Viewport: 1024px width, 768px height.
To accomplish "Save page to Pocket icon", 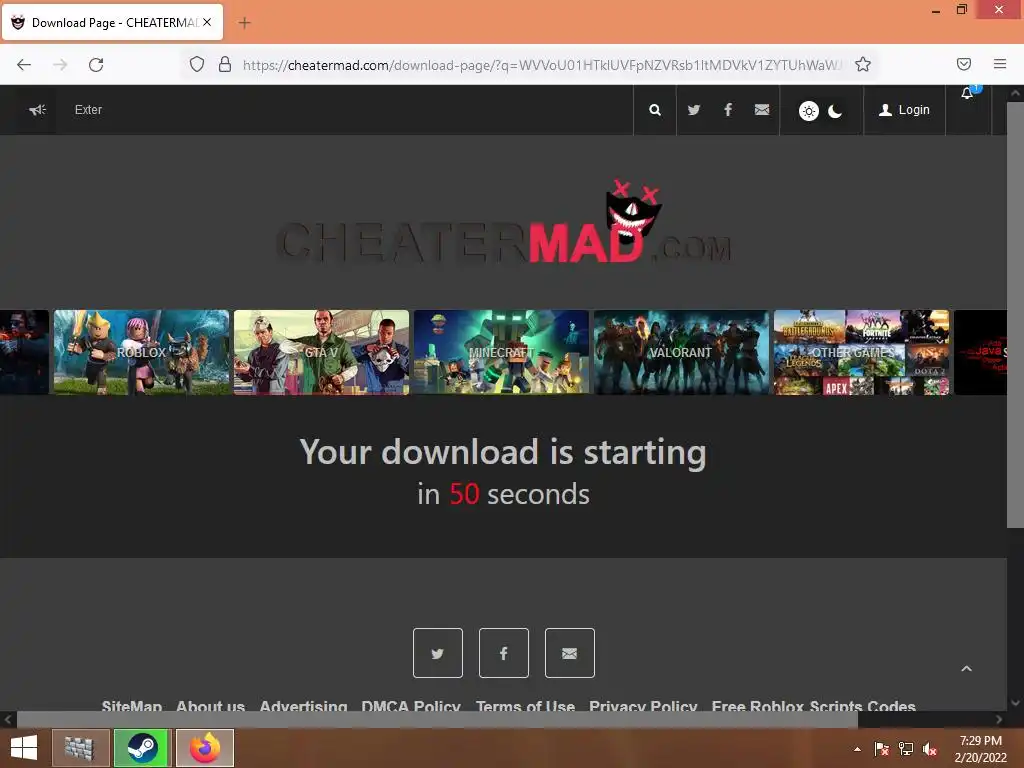I will coord(963,64).
